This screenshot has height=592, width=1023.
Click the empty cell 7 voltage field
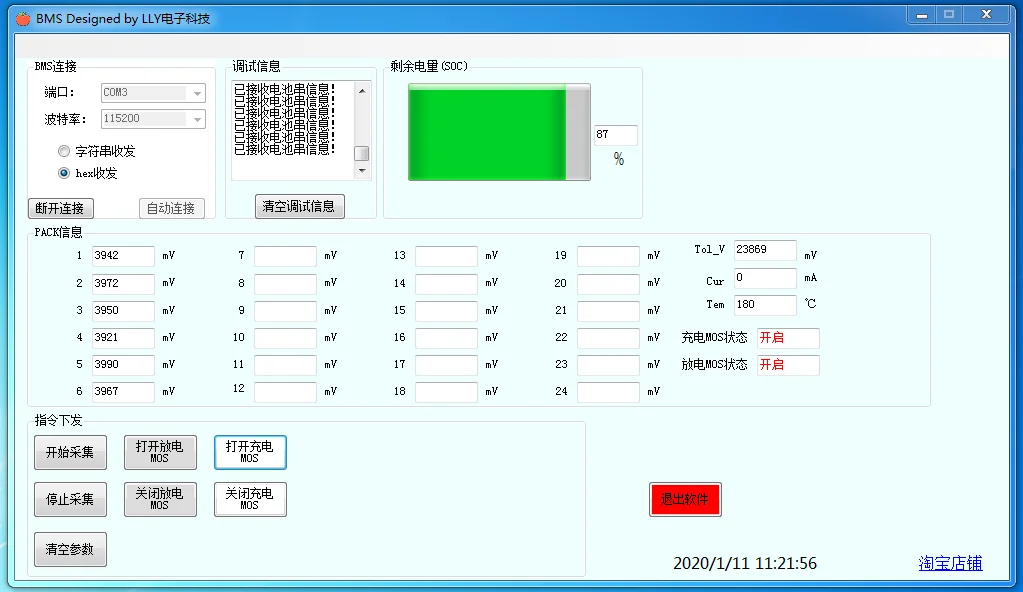[x=285, y=256]
